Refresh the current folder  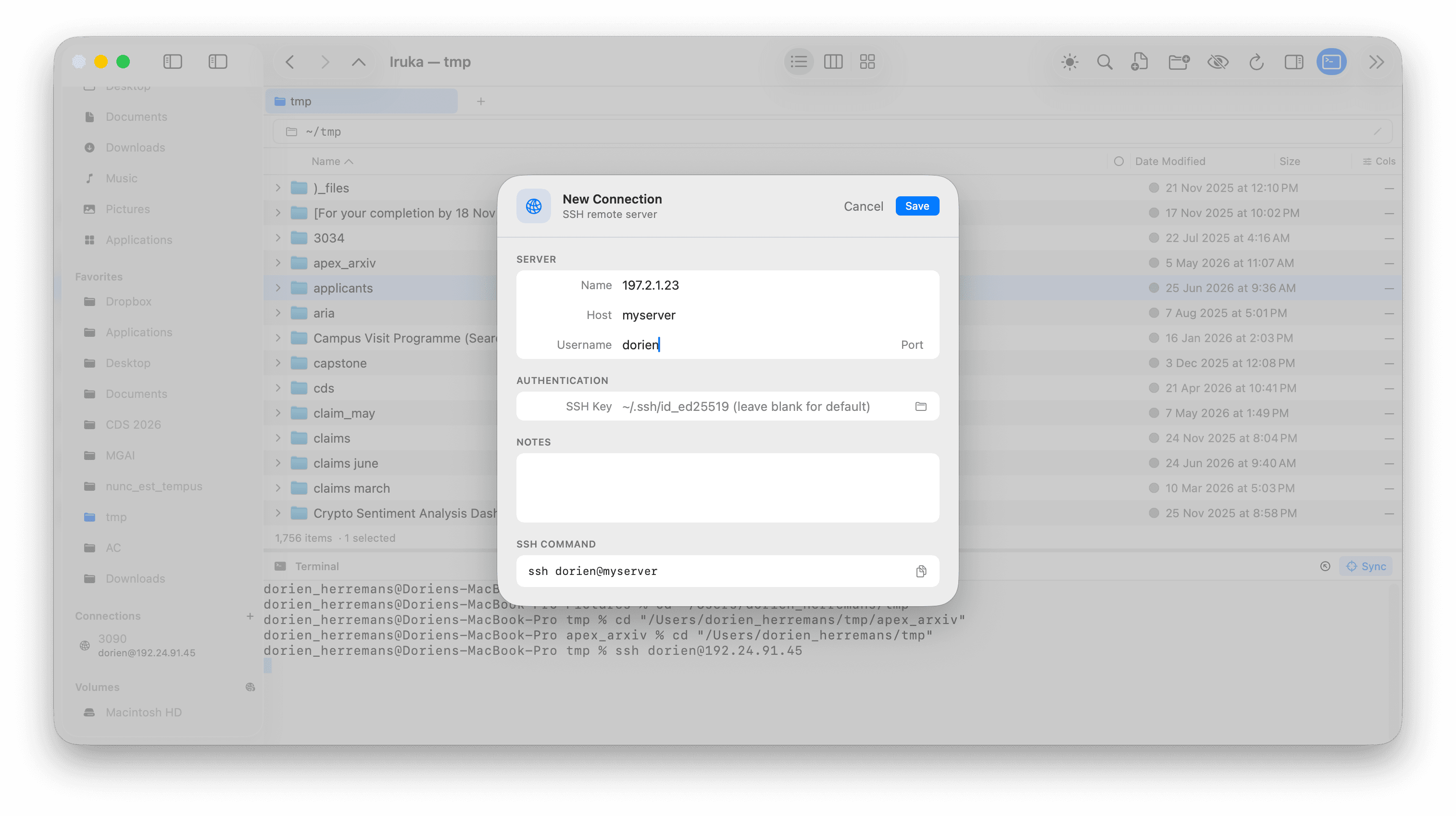point(1256,62)
